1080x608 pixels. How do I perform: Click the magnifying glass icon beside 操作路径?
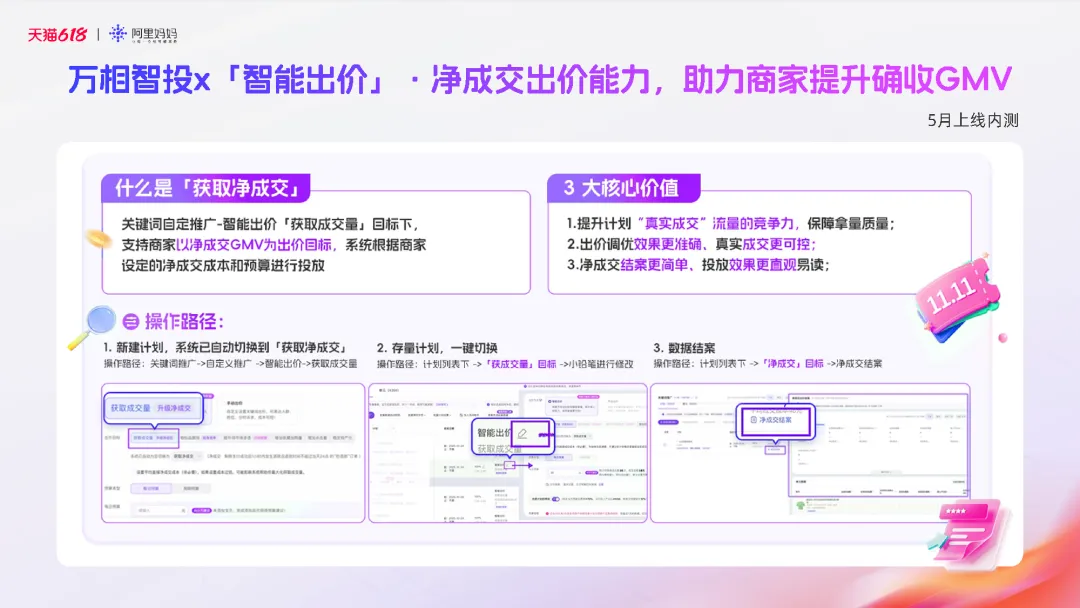tap(92, 327)
